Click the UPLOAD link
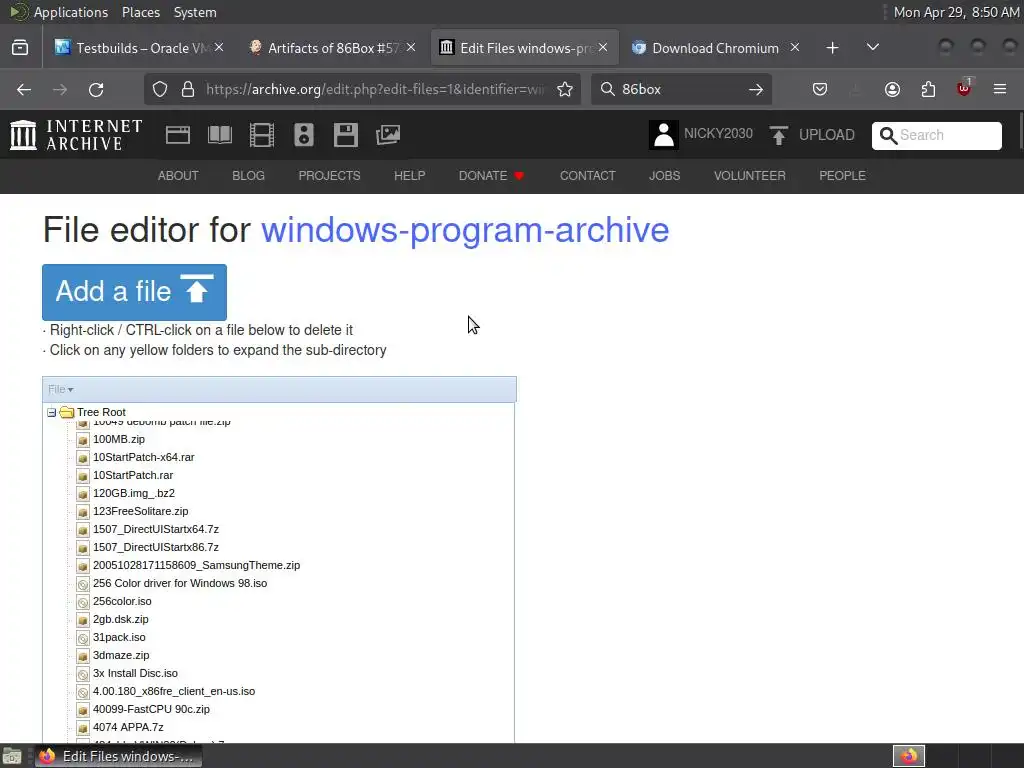Screen dimensions: 1024x768 click(827, 135)
